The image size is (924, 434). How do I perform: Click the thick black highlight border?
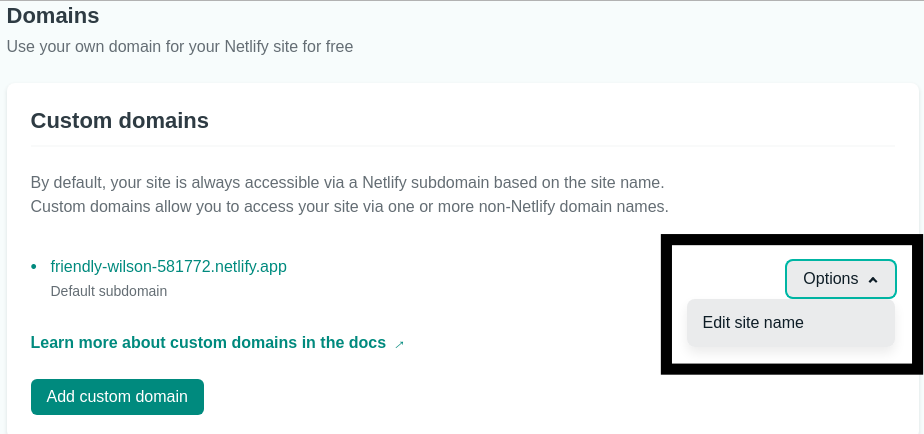point(666,300)
